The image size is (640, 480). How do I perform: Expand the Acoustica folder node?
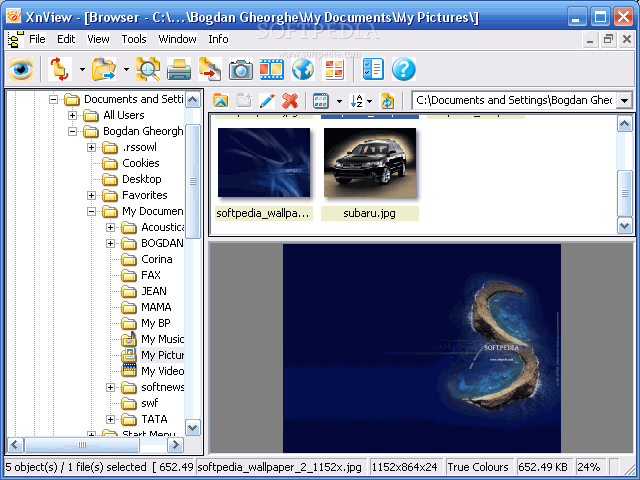pos(111,227)
